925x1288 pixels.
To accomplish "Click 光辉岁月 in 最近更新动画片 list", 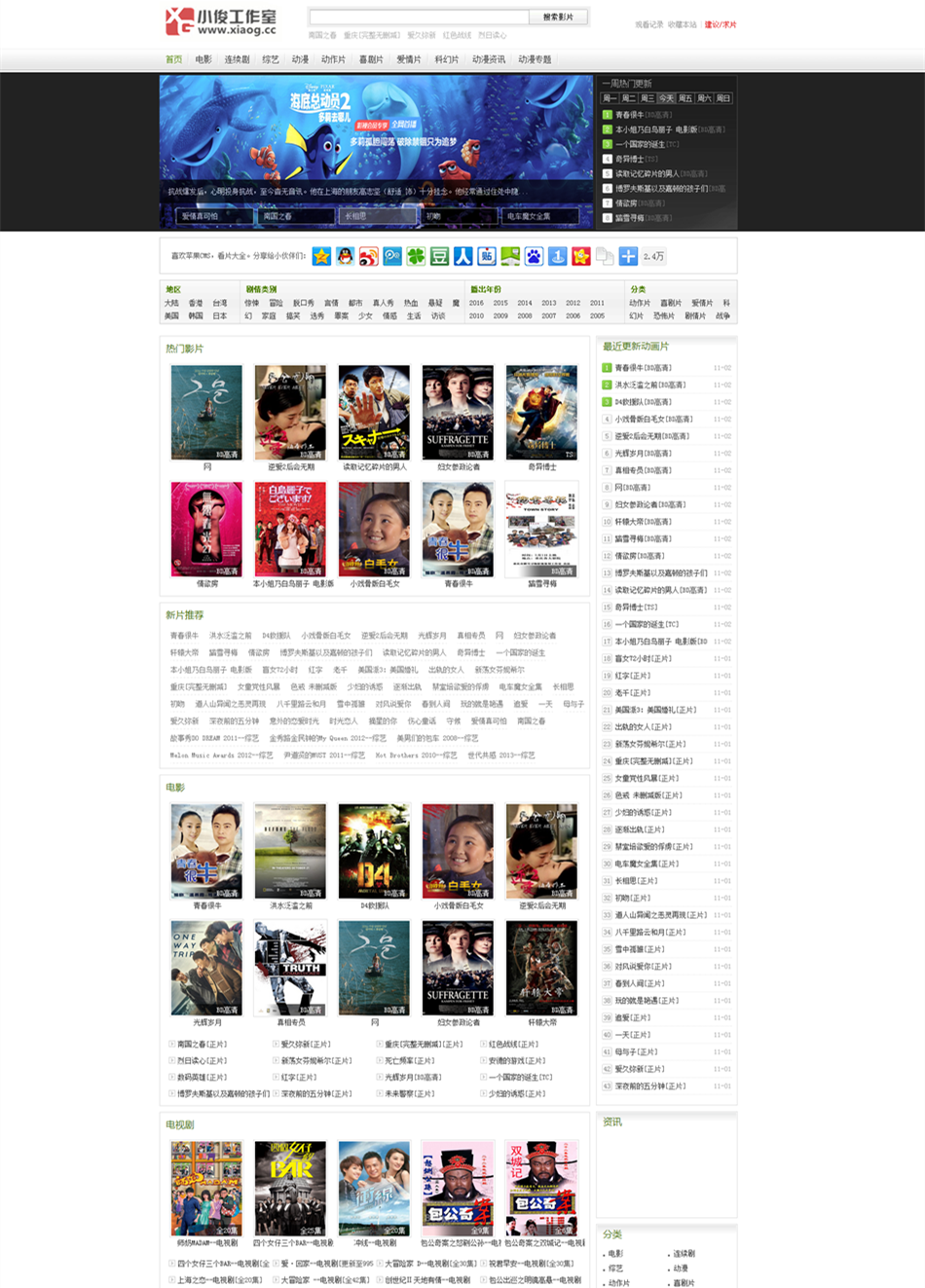I will coord(643,453).
